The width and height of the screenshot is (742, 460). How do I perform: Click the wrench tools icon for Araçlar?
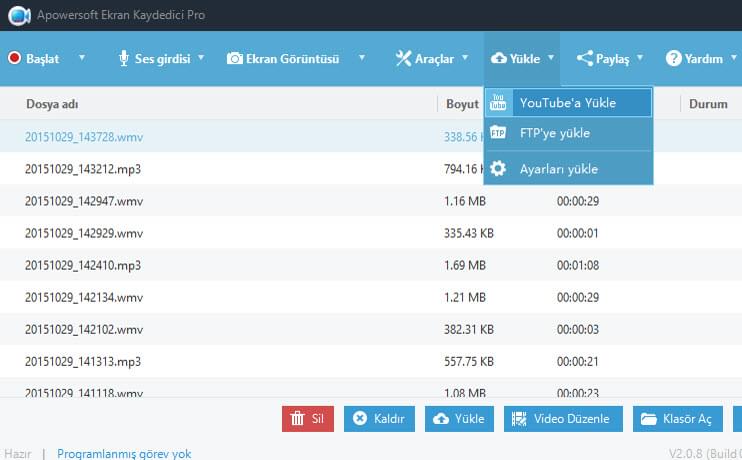tap(403, 59)
